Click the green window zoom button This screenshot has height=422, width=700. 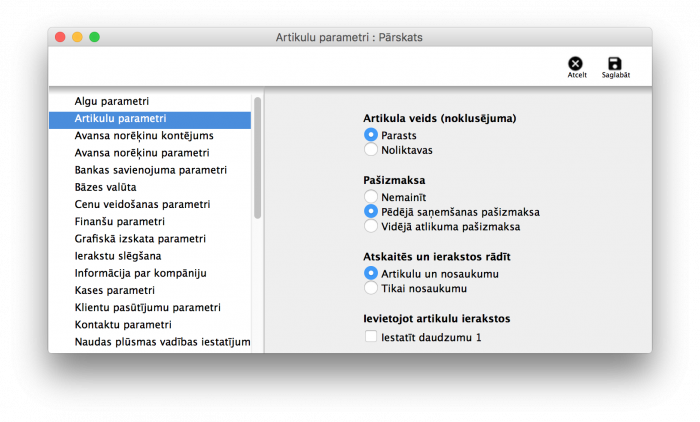[94, 37]
